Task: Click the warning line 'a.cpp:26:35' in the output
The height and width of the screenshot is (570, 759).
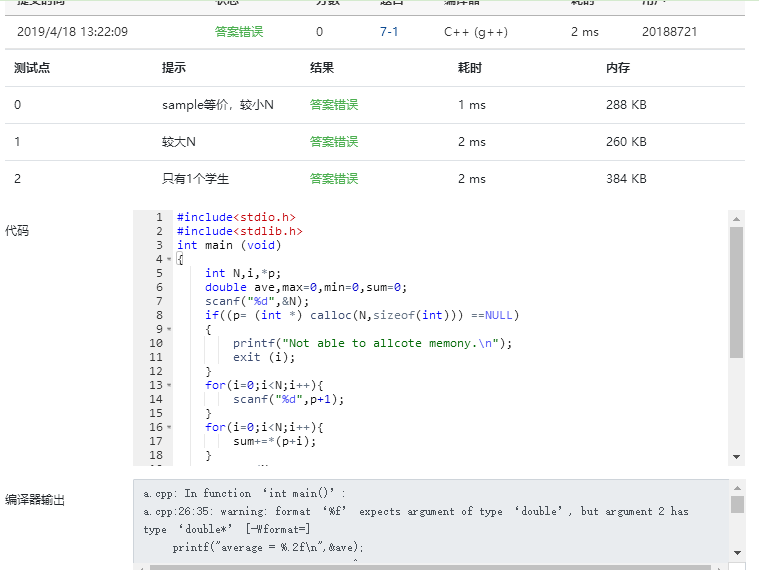Action: point(416,511)
